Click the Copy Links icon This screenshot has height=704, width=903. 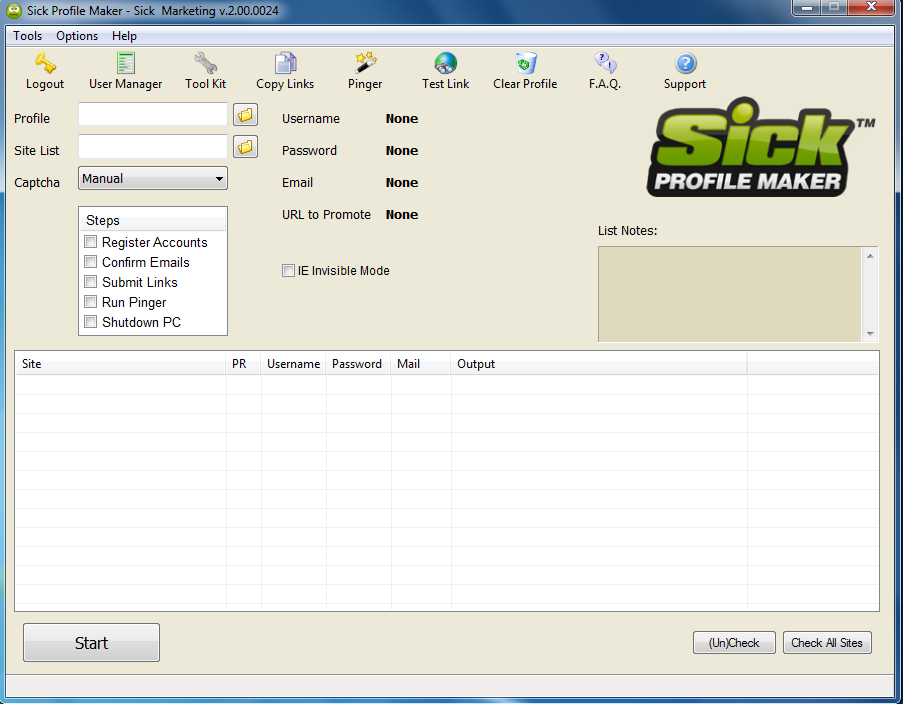[285, 63]
